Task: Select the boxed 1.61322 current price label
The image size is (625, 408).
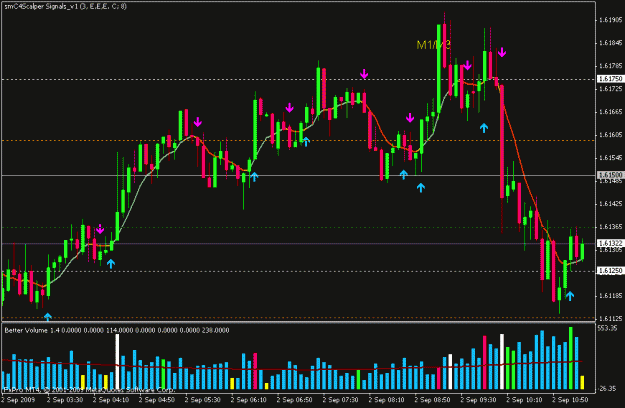Action: [610, 243]
